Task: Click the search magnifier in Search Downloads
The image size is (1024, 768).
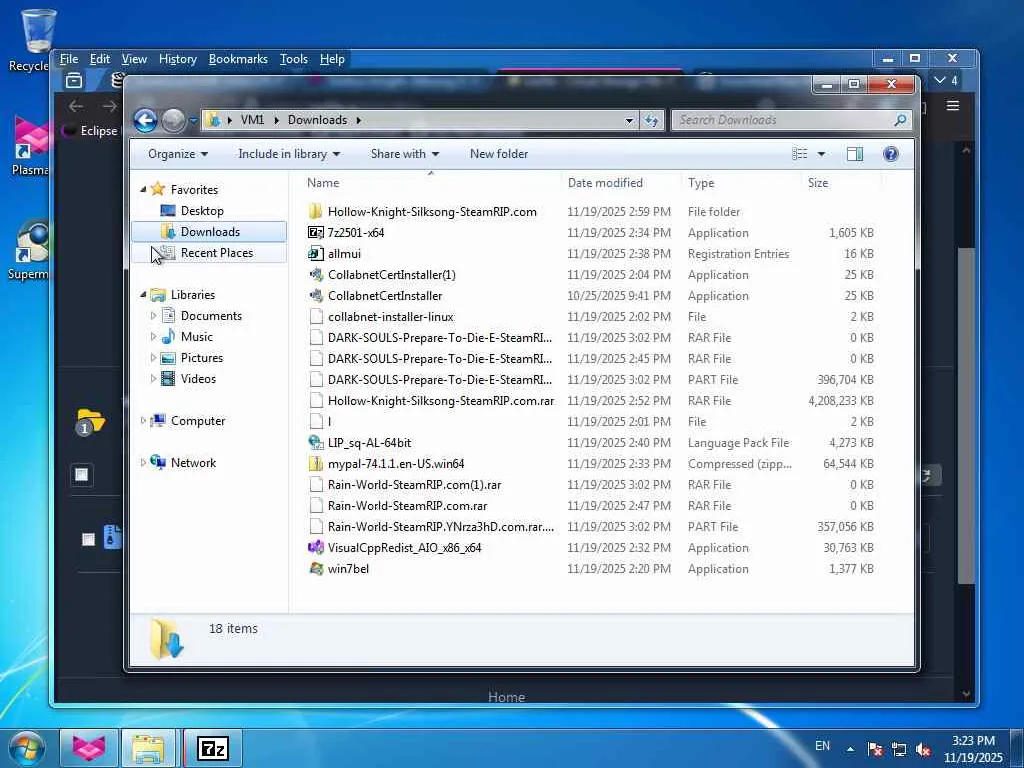Action: point(900,120)
